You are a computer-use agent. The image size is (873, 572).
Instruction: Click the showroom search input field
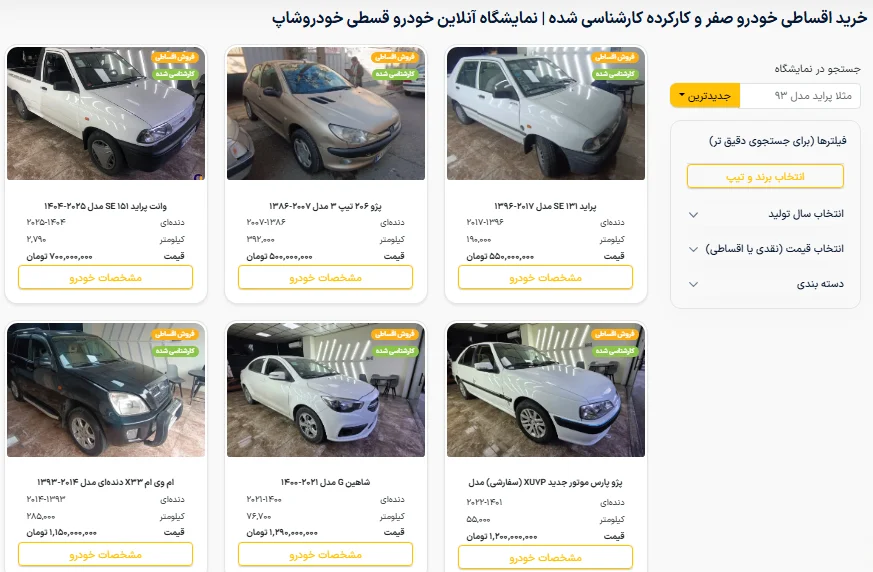pos(800,96)
